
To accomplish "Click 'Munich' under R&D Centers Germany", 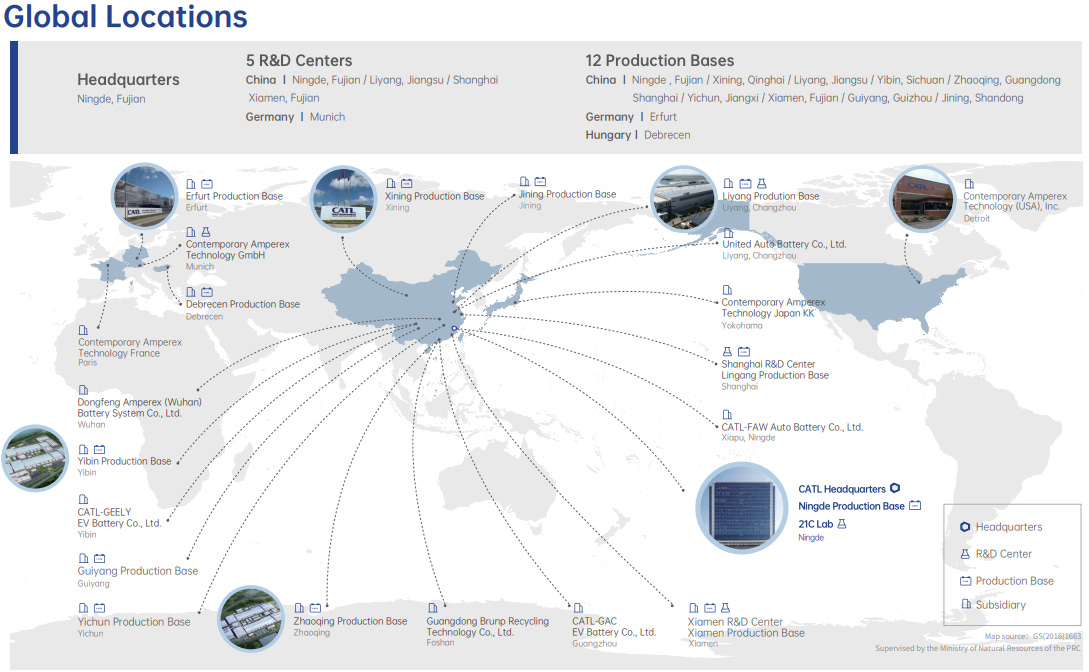I will pyautogui.click(x=327, y=117).
